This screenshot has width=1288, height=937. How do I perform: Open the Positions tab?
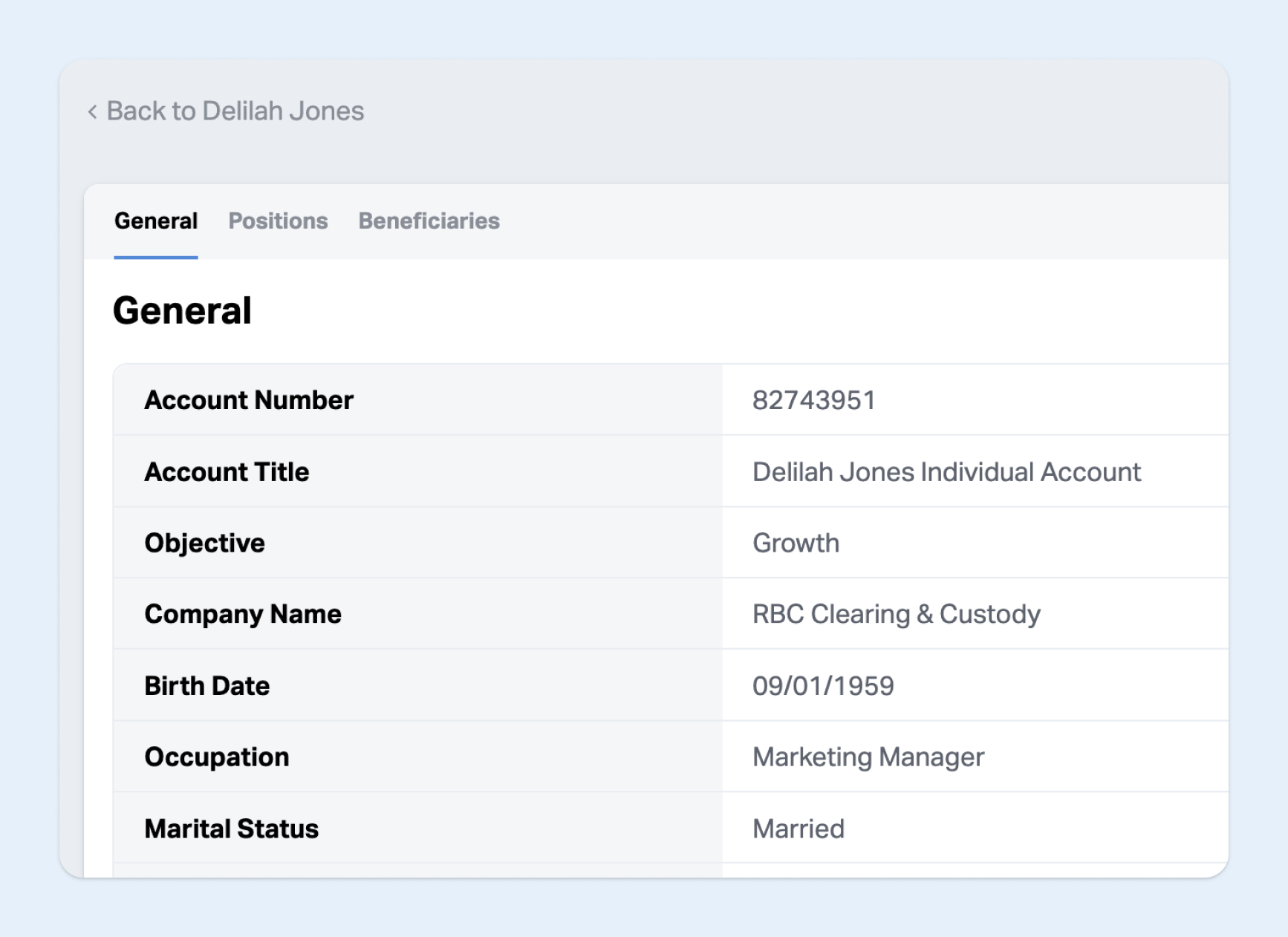278,221
